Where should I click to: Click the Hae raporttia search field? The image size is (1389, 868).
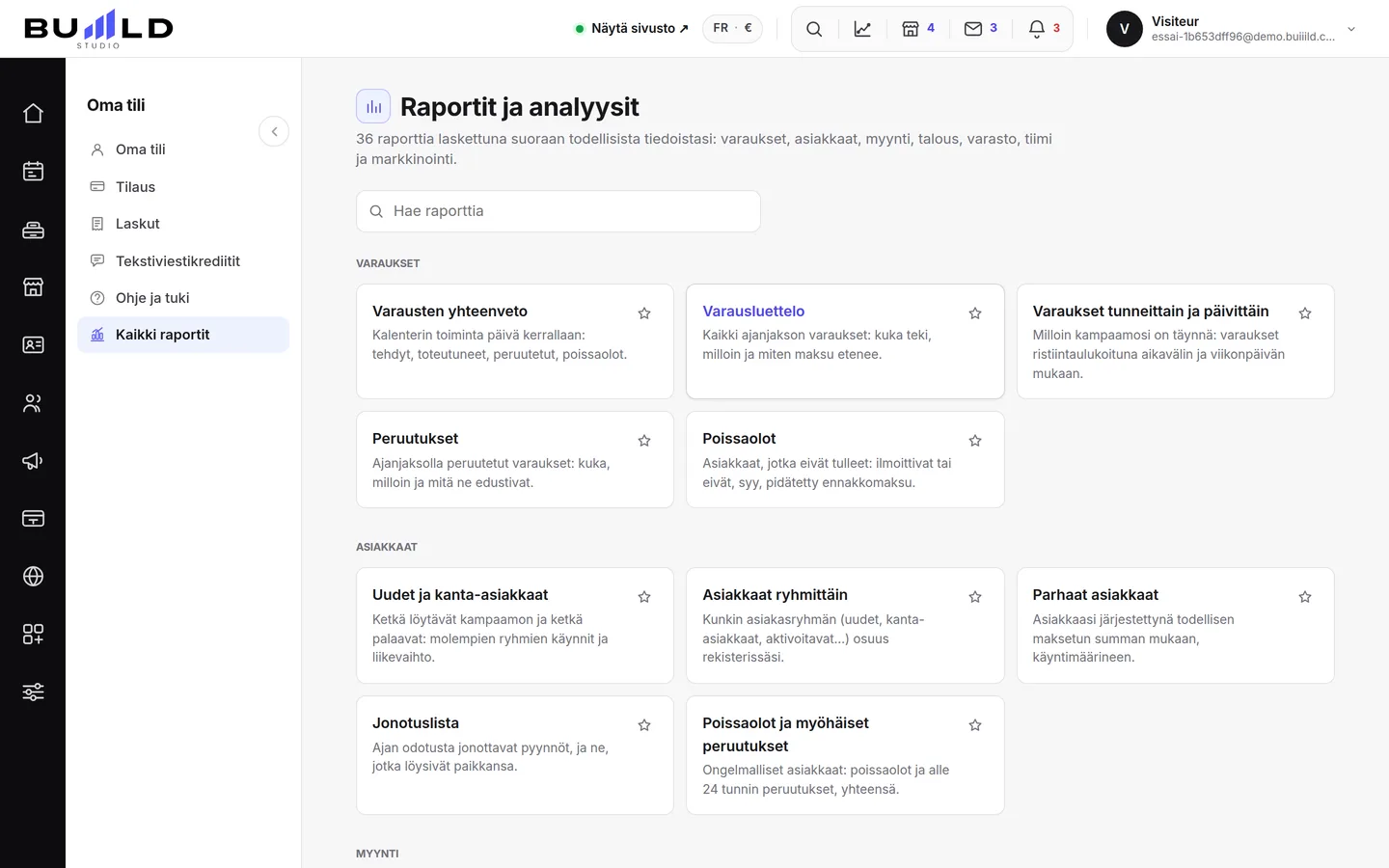[x=558, y=211]
